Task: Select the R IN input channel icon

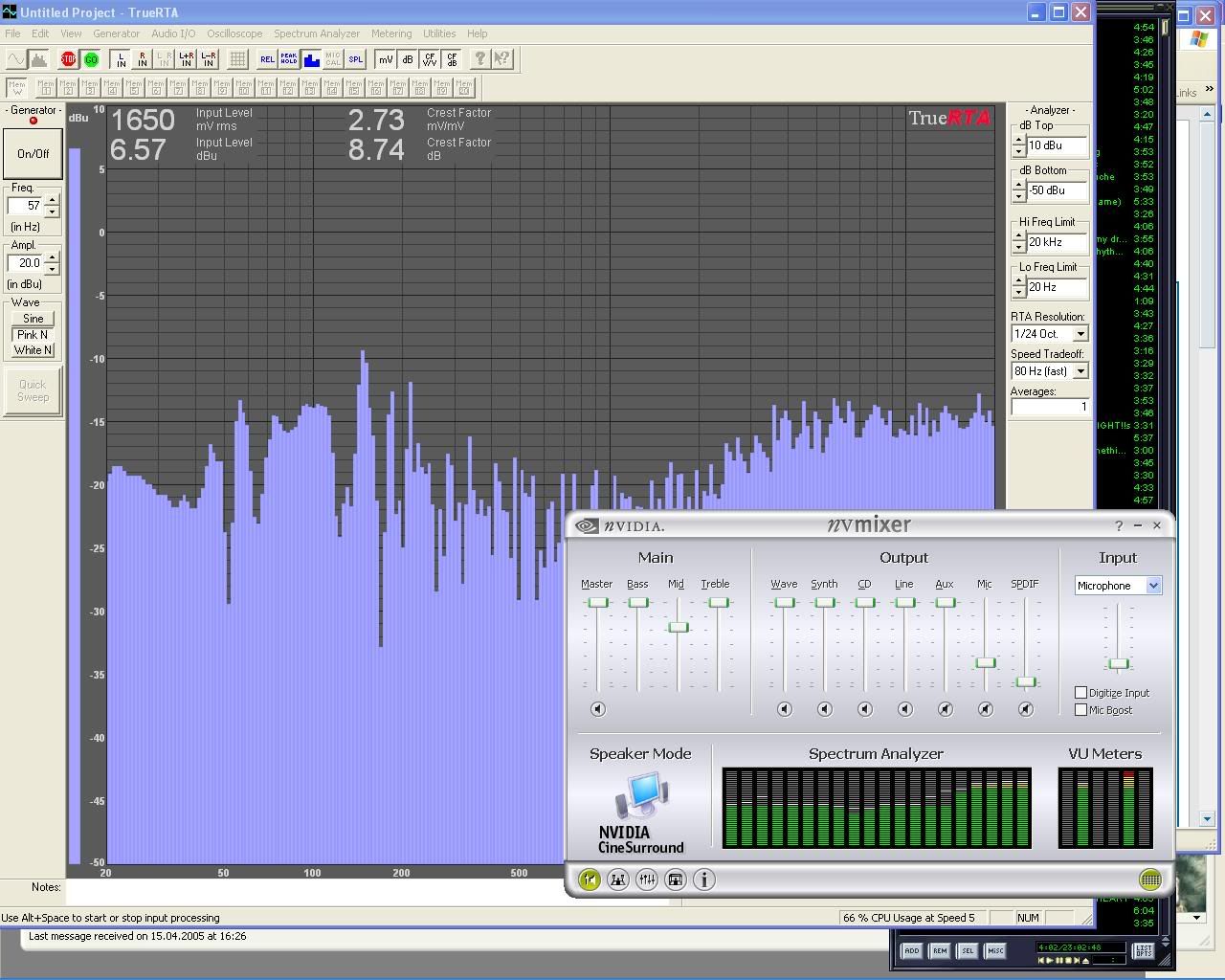Action: (x=143, y=59)
